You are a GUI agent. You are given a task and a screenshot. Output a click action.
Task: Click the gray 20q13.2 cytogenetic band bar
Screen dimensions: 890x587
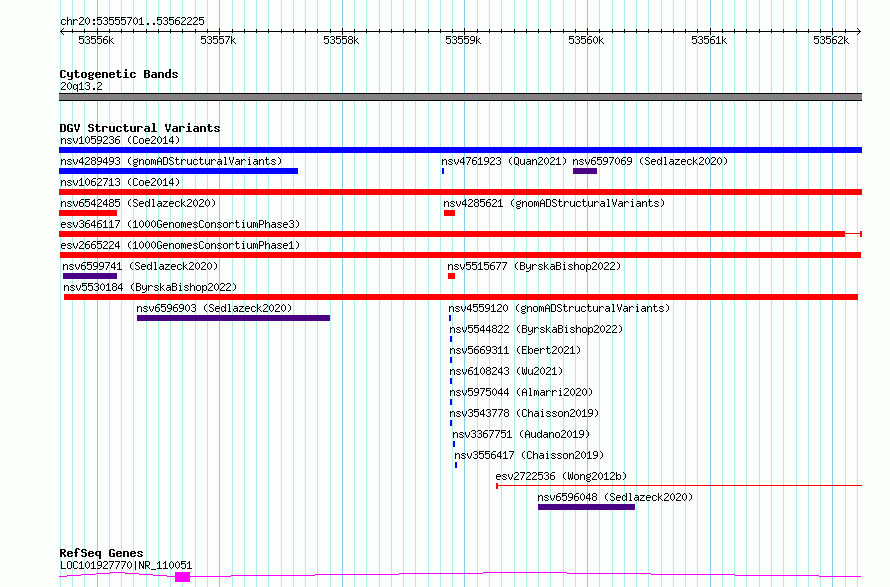click(x=460, y=97)
